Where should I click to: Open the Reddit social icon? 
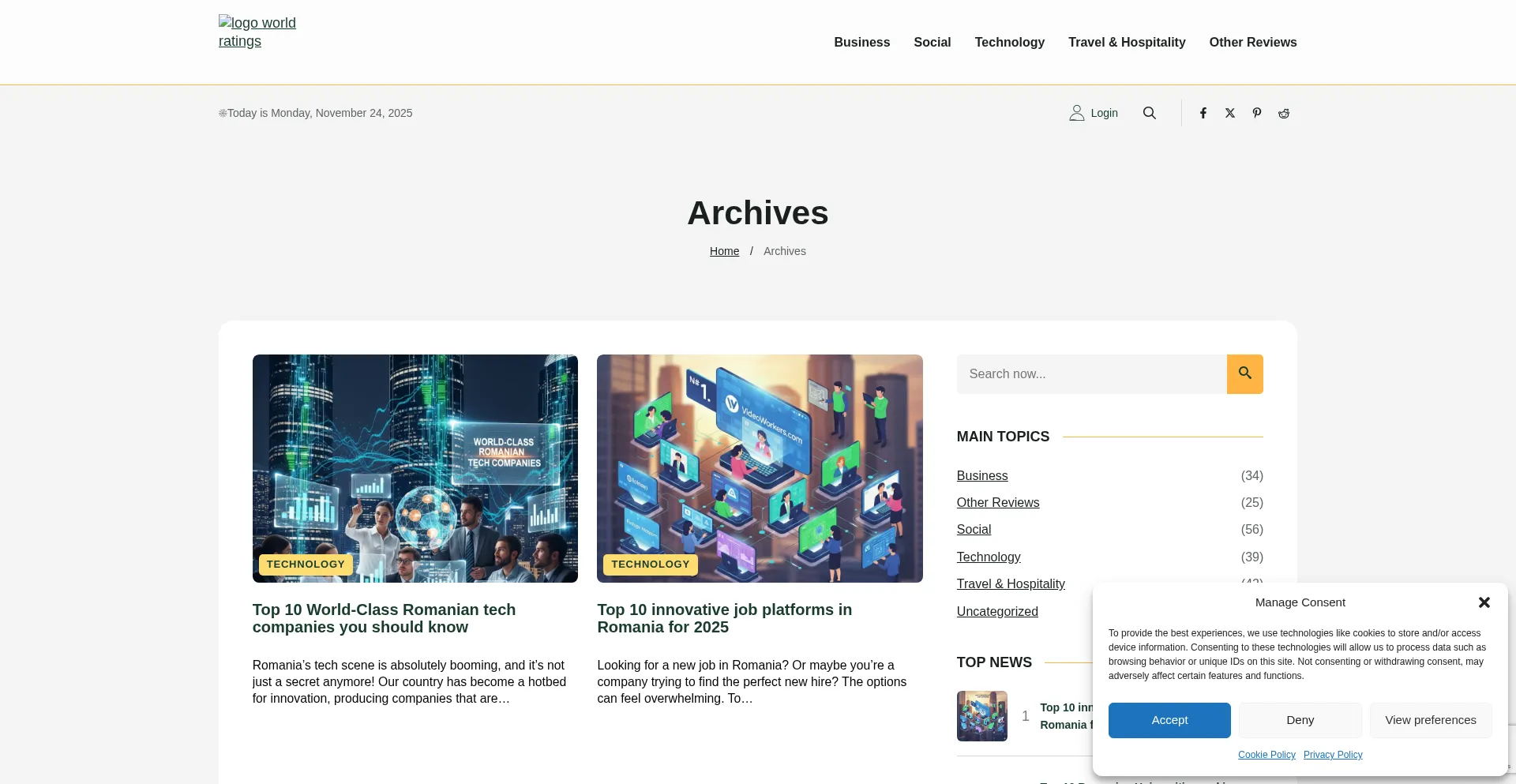[1284, 113]
